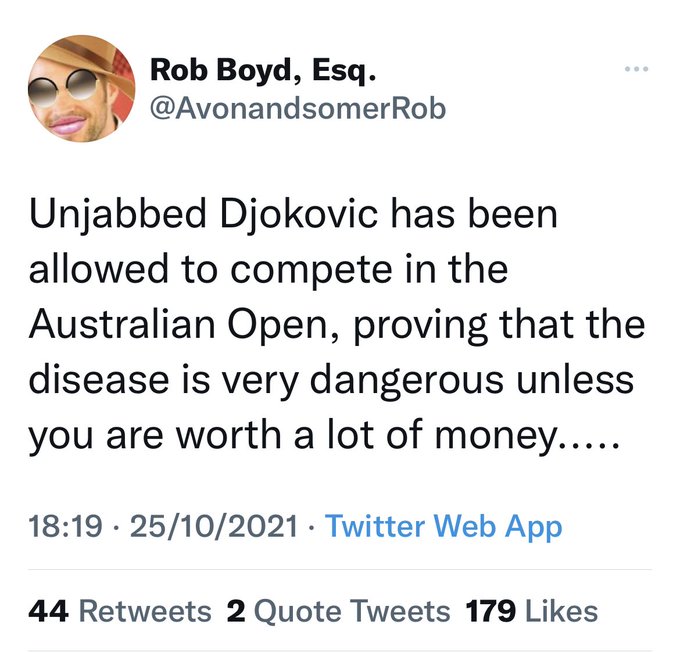Show the 2 Quote Tweets
The width and height of the screenshot is (680, 653).
pyautogui.click(x=339, y=610)
